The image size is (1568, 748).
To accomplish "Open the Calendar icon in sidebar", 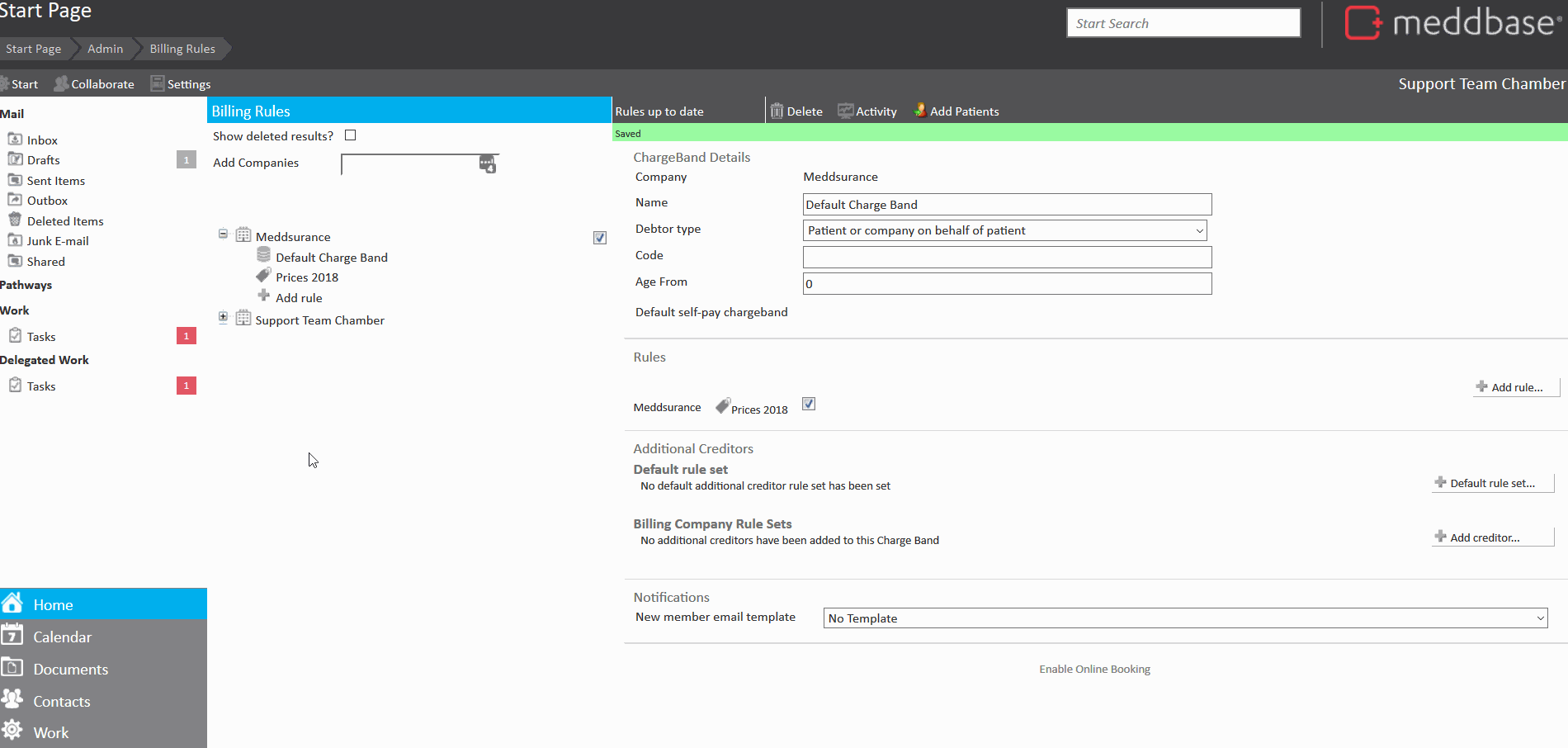I will point(12,636).
